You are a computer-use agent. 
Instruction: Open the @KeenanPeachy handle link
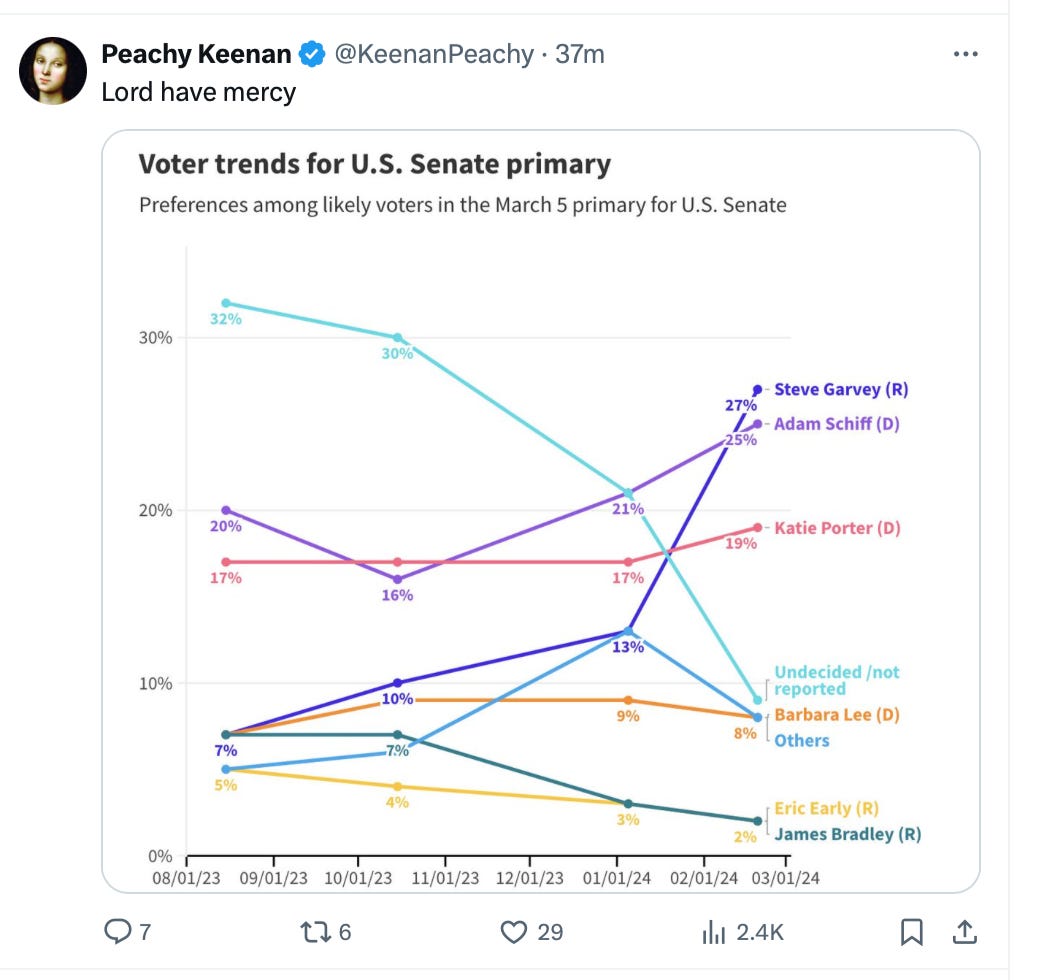[x=433, y=54]
